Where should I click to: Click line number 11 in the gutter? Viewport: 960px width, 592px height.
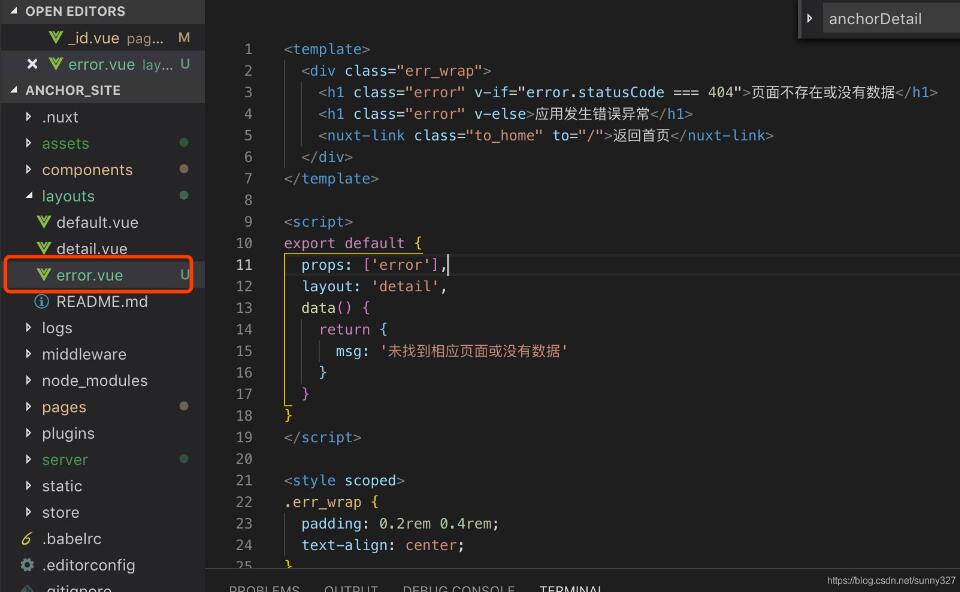click(244, 264)
